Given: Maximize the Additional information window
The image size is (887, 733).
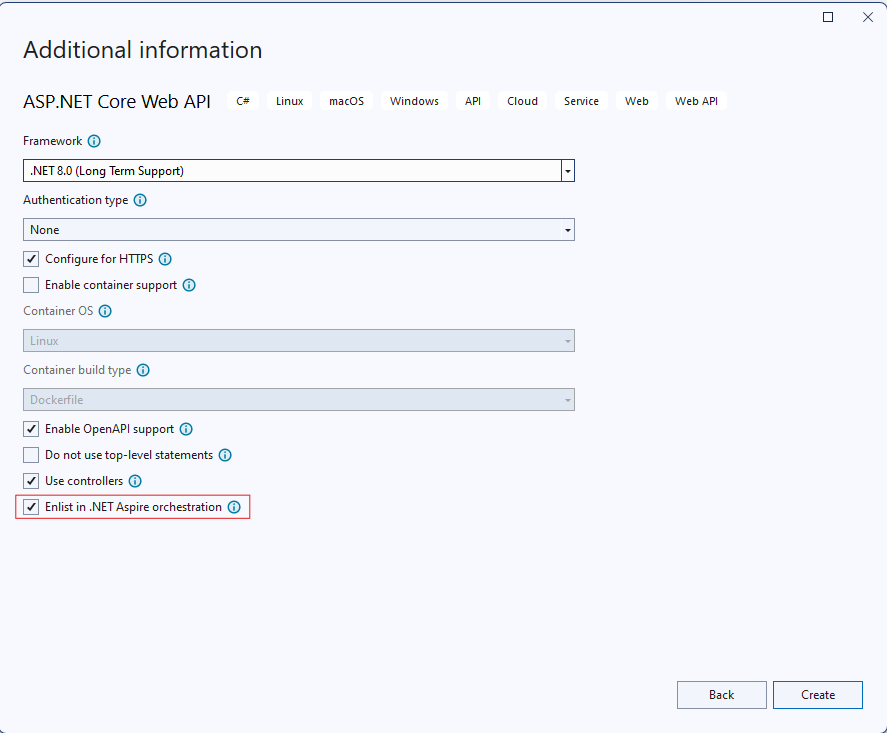Looking at the screenshot, I should [x=828, y=17].
